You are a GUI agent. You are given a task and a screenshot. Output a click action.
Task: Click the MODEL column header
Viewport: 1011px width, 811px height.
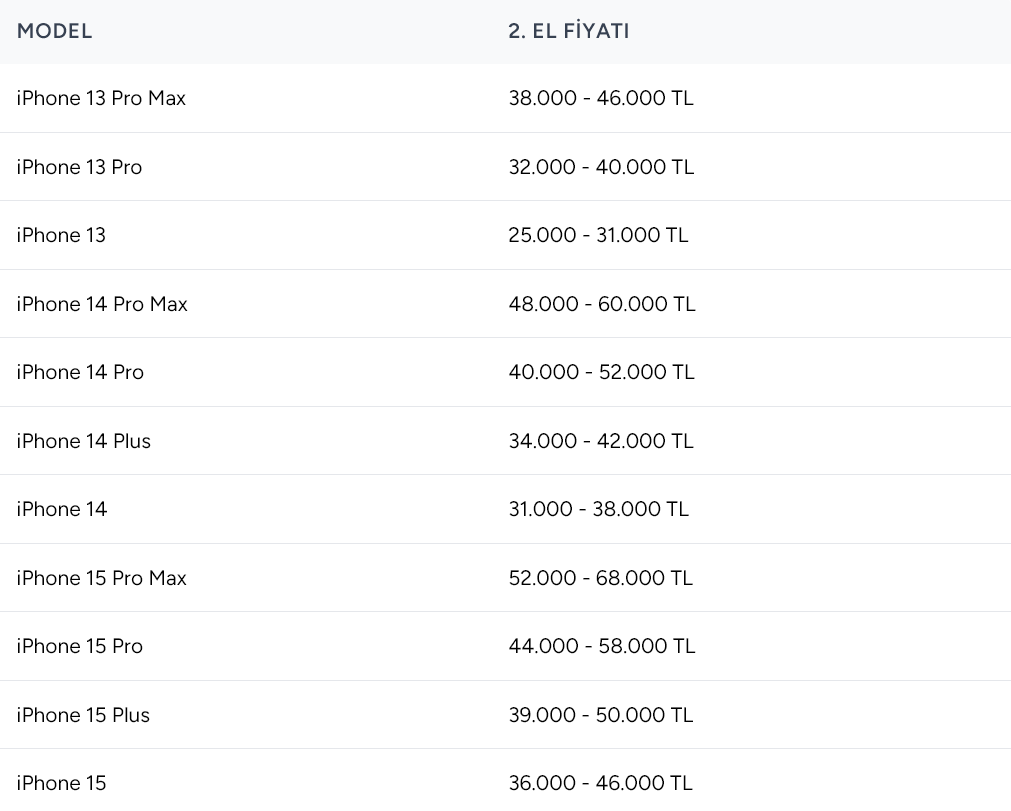point(54,31)
